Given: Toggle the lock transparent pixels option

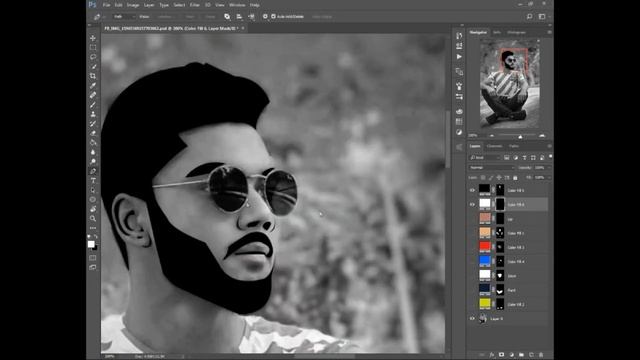Looking at the screenshot, I should (483, 178).
